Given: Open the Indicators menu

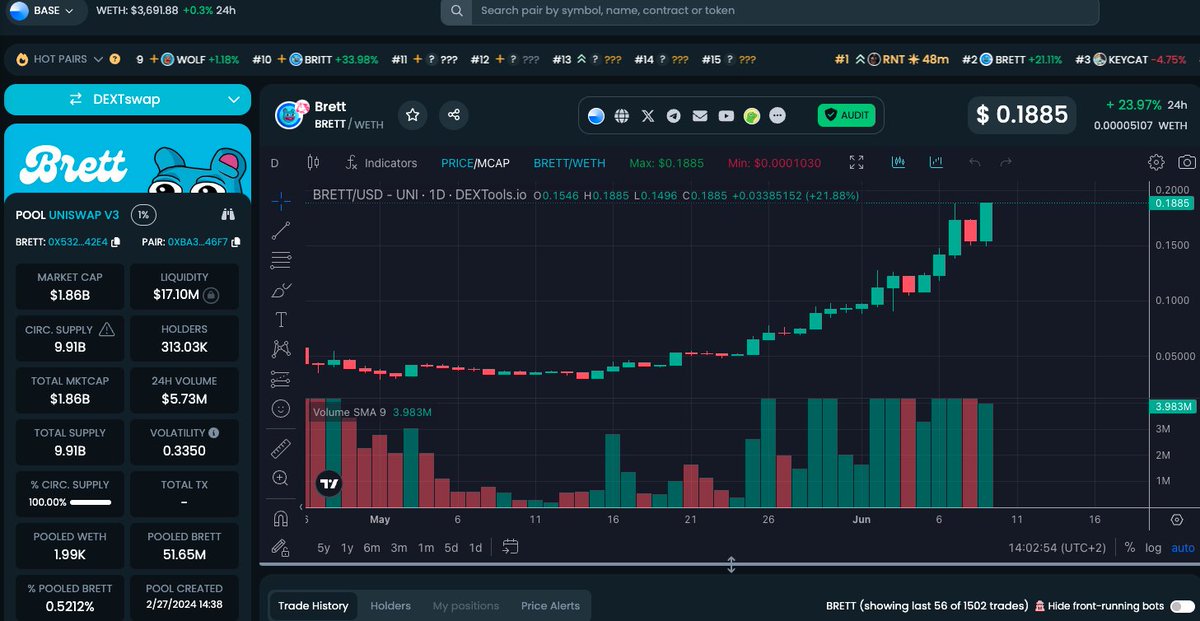Looking at the screenshot, I should coord(381,163).
